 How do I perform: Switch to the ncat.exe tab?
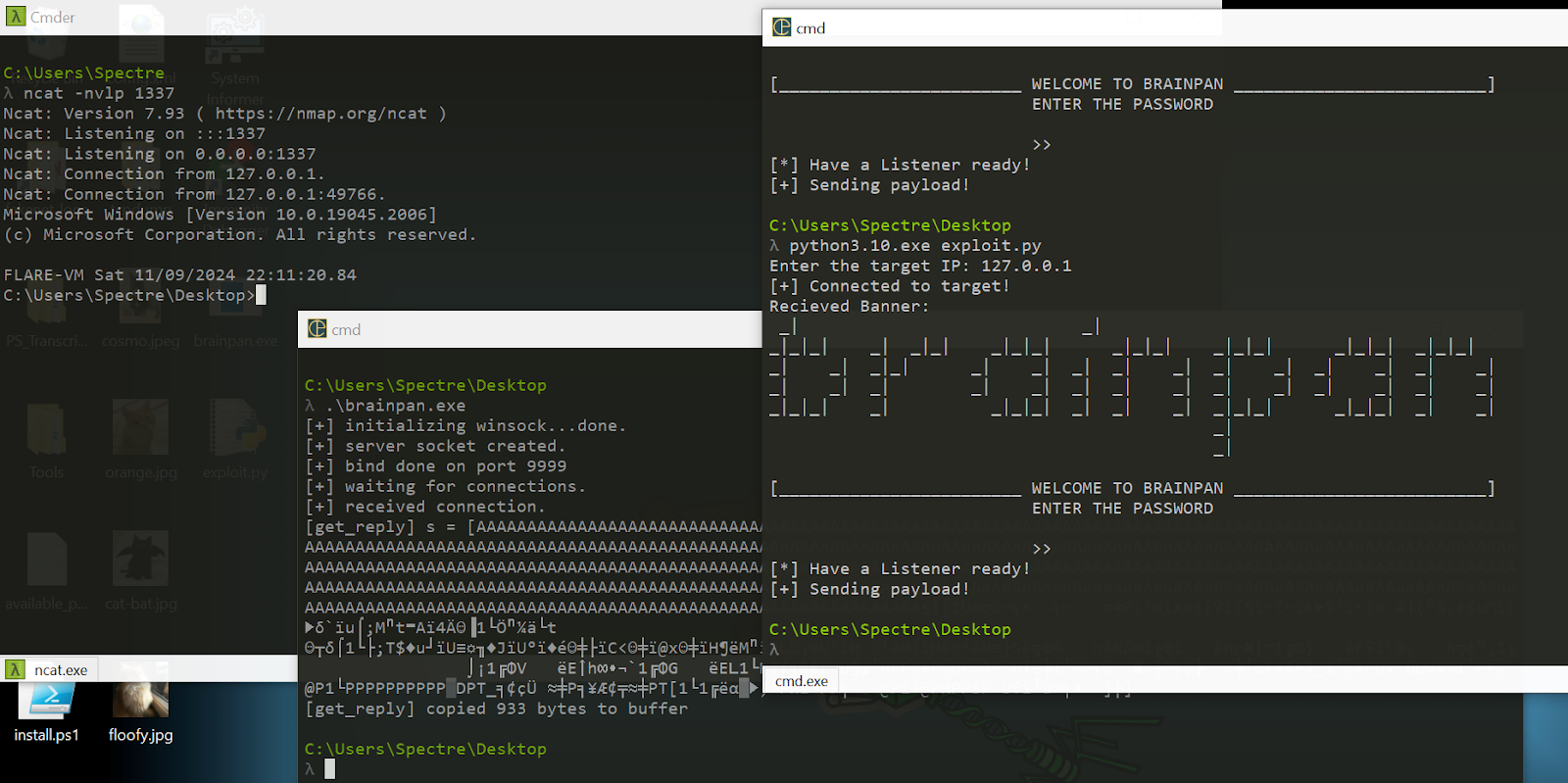[x=48, y=669]
